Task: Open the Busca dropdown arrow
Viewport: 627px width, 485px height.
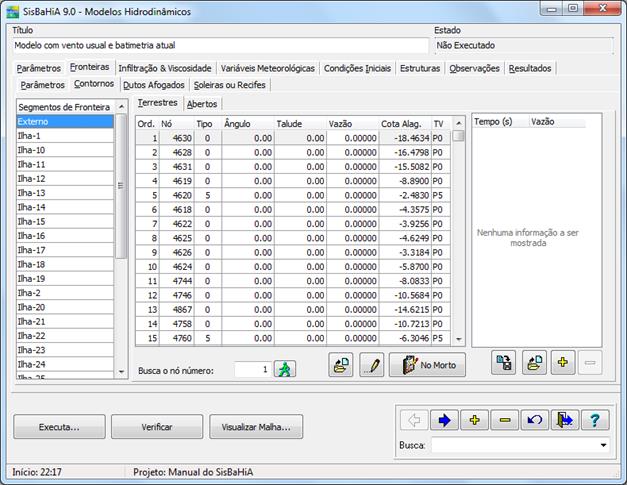Action: [603, 445]
